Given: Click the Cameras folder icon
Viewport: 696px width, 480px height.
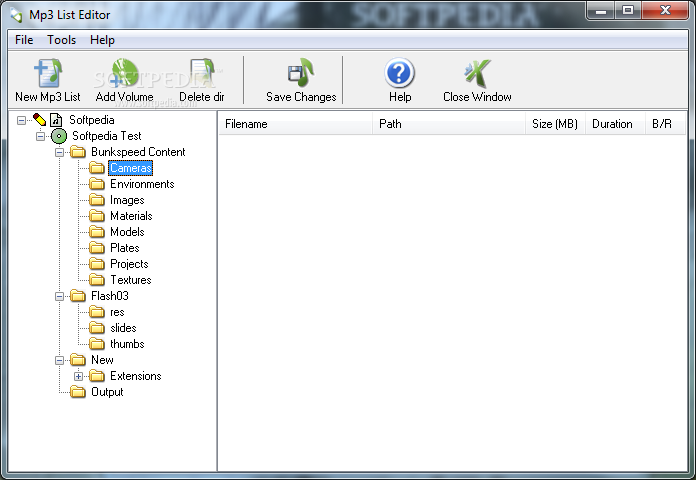Looking at the screenshot, I should [x=97, y=168].
